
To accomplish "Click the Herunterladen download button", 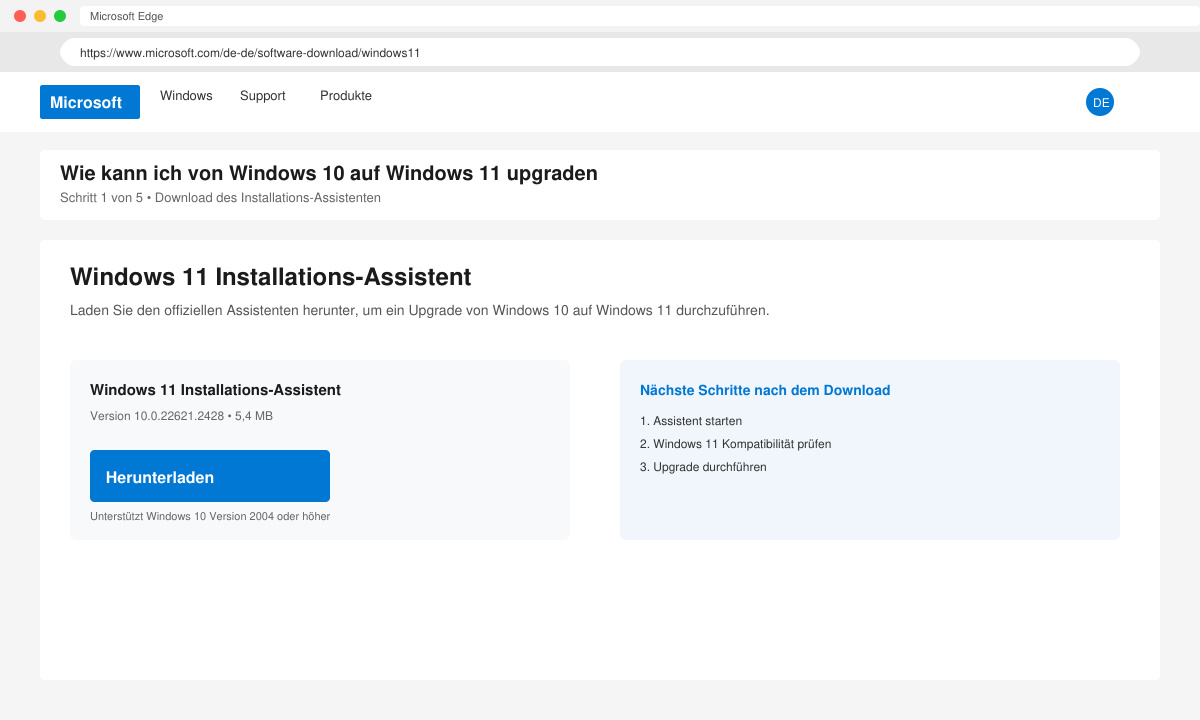I will (210, 476).
